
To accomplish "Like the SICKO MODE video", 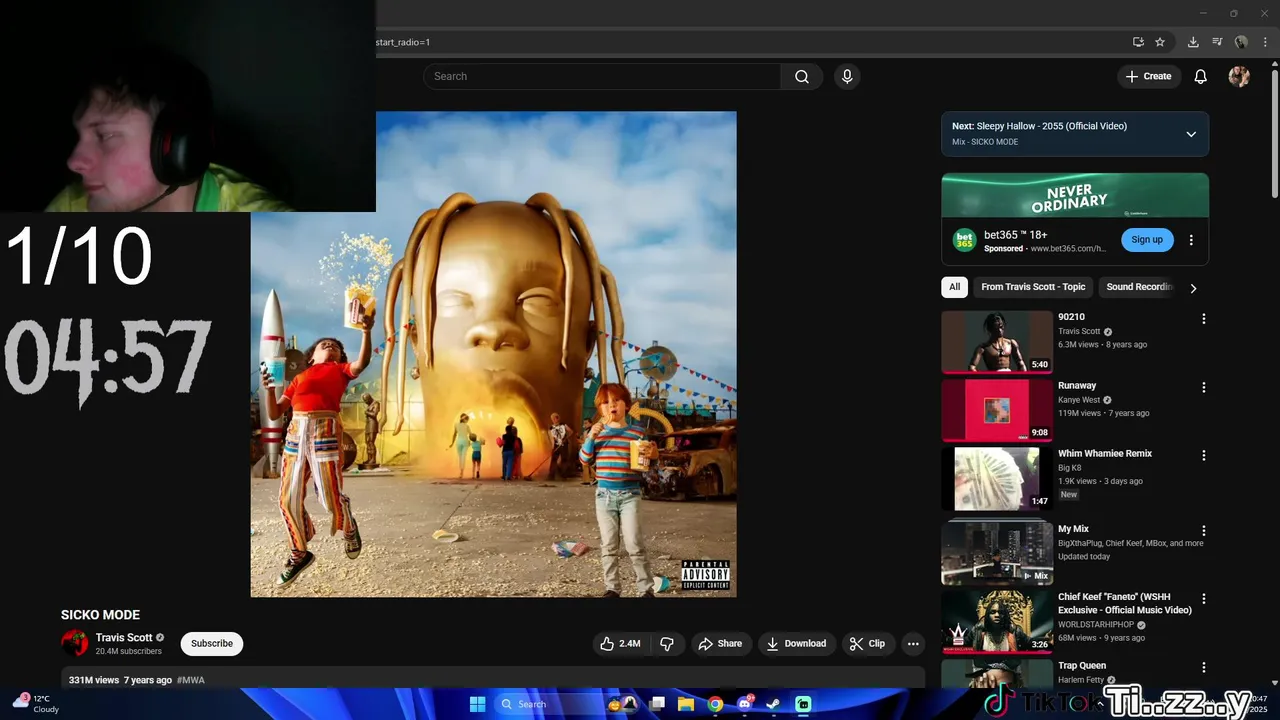I will tap(620, 644).
